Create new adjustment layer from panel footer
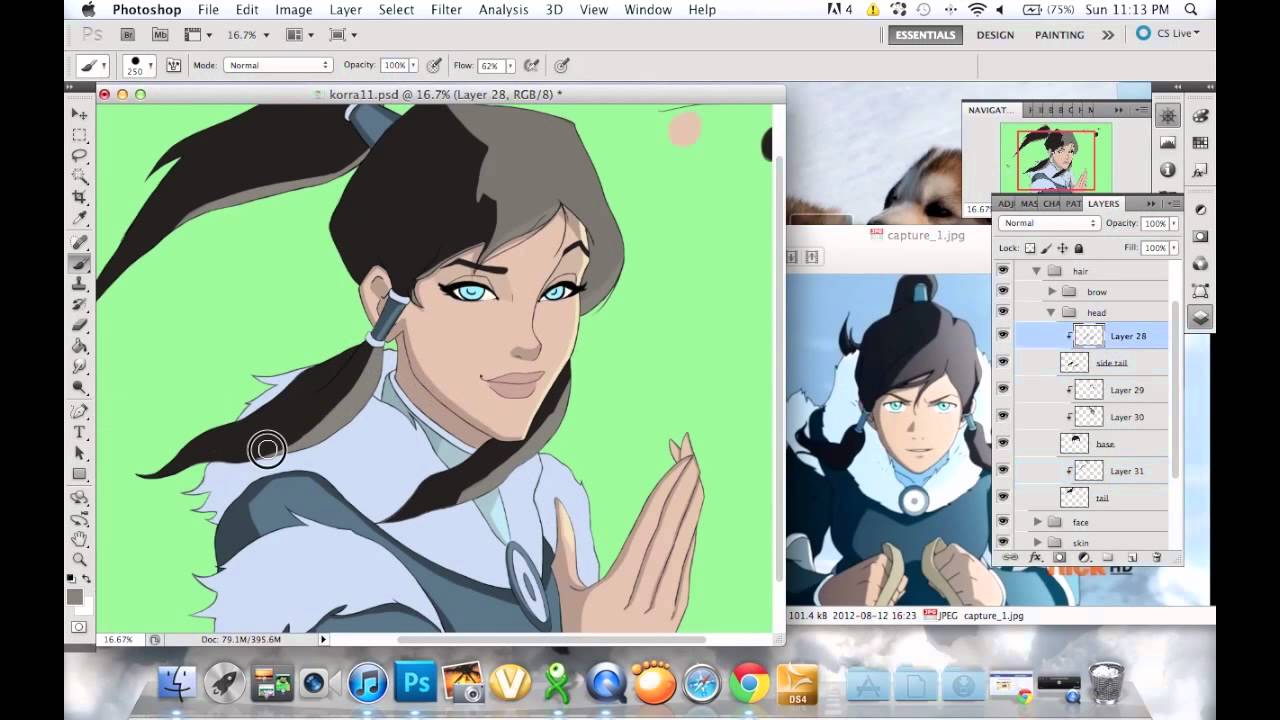Screen dimensions: 1280x720 (x=1083, y=558)
